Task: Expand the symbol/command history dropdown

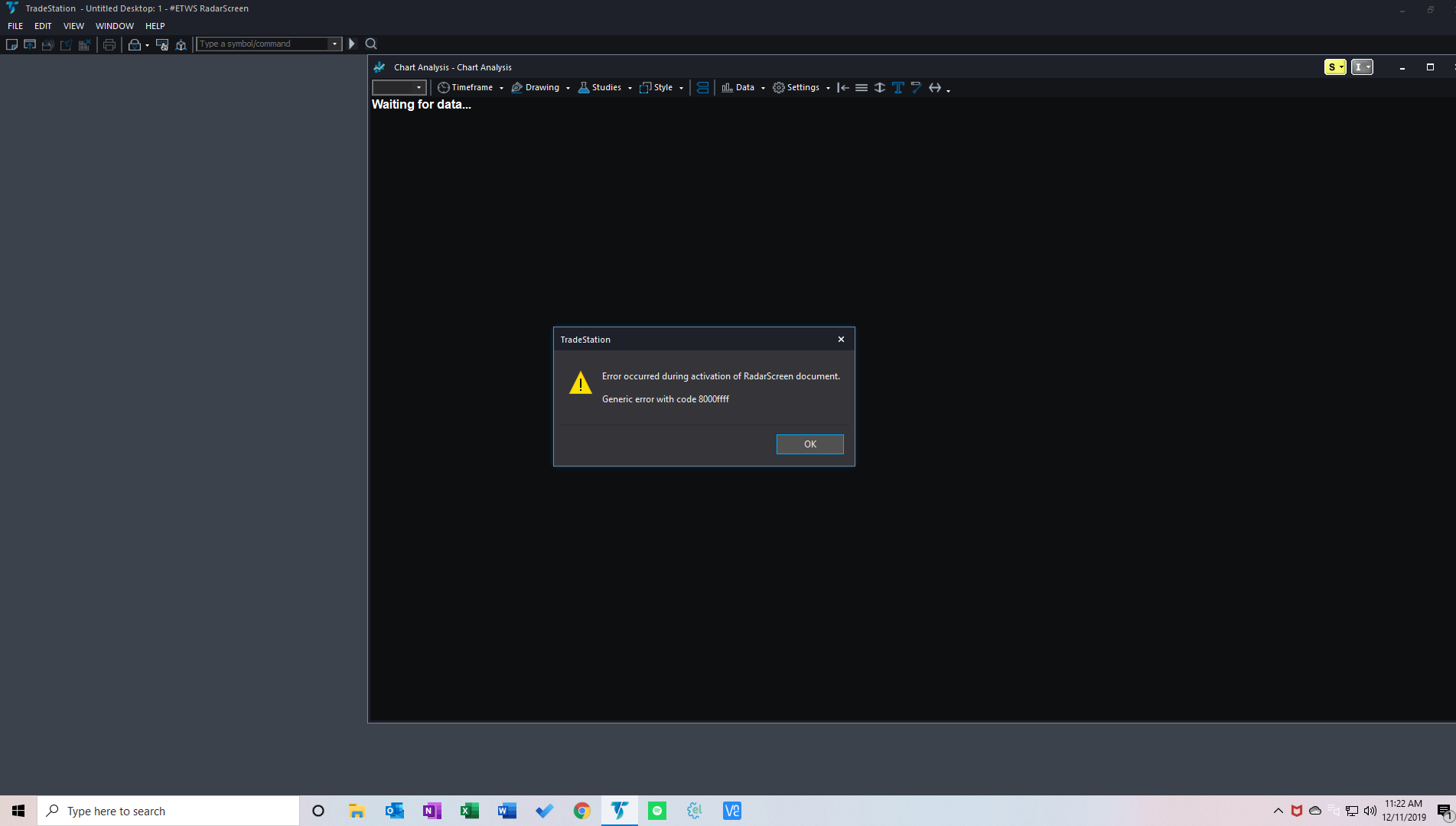Action: pyautogui.click(x=334, y=44)
